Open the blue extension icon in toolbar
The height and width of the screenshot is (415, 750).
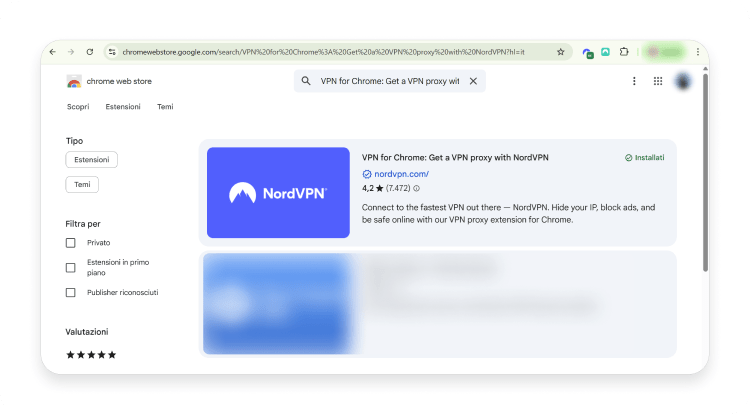588,53
